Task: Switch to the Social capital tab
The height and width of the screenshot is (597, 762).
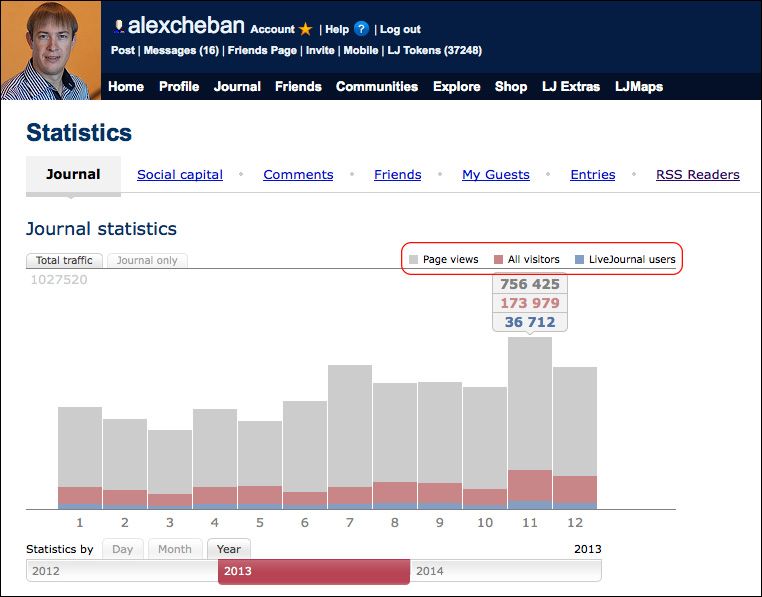Action: coord(180,175)
